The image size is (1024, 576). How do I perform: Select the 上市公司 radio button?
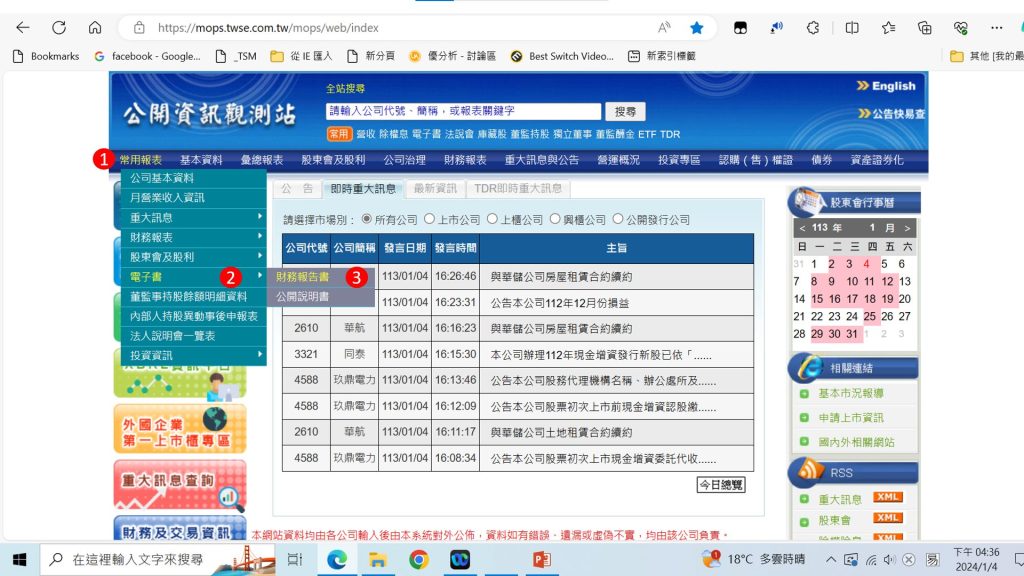coord(429,219)
